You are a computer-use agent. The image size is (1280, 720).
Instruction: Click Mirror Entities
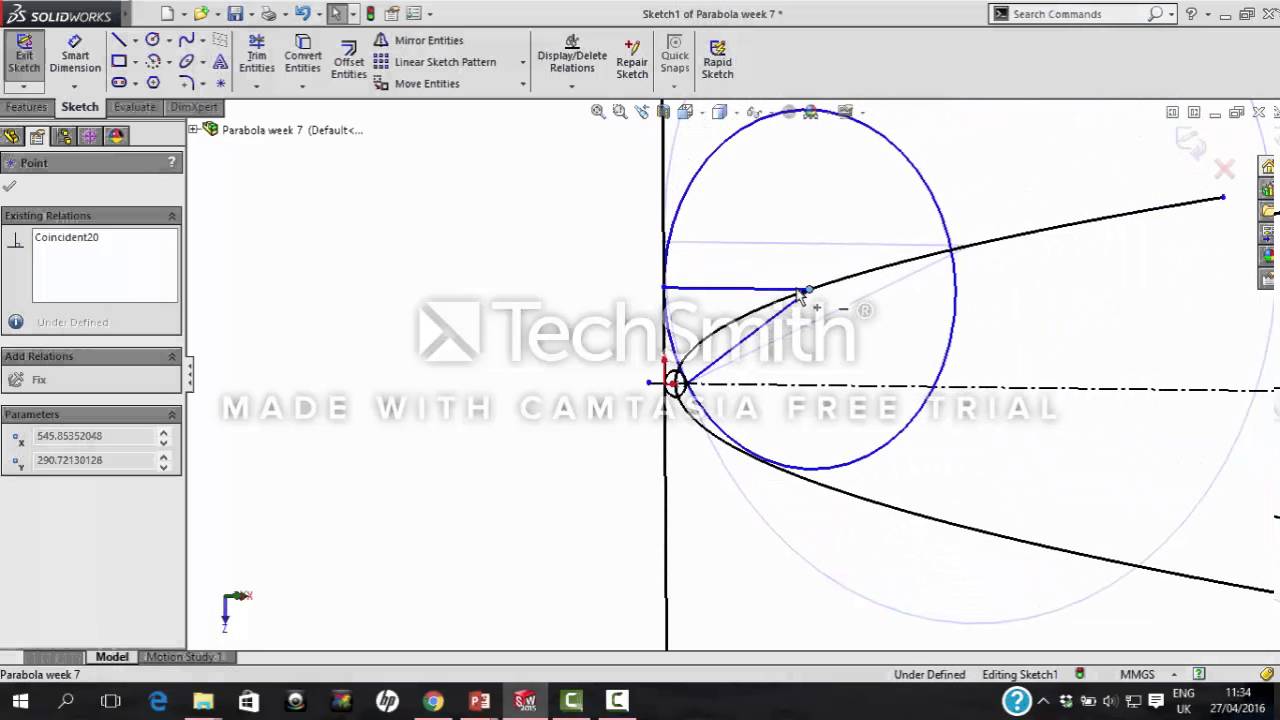pyautogui.click(x=418, y=40)
